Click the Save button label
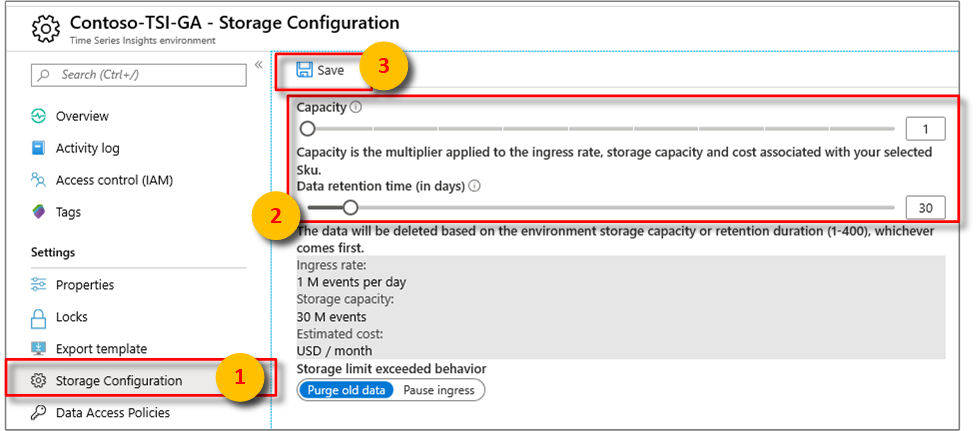 pos(330,70)
